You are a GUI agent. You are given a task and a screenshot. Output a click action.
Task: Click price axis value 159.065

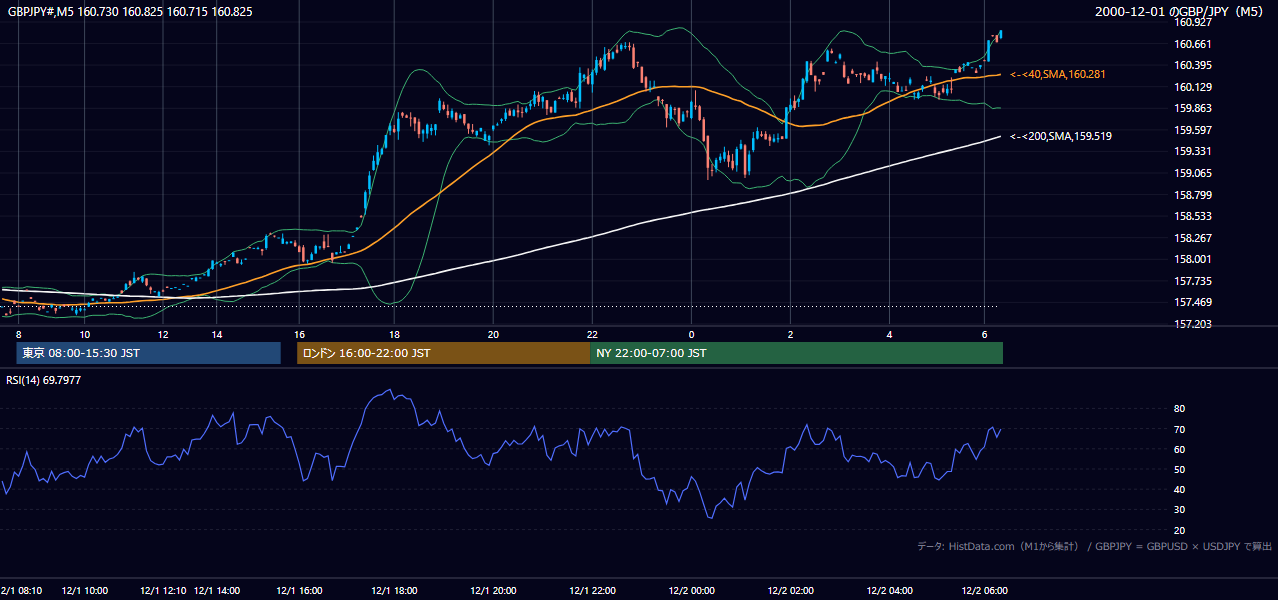(1194, 173)
